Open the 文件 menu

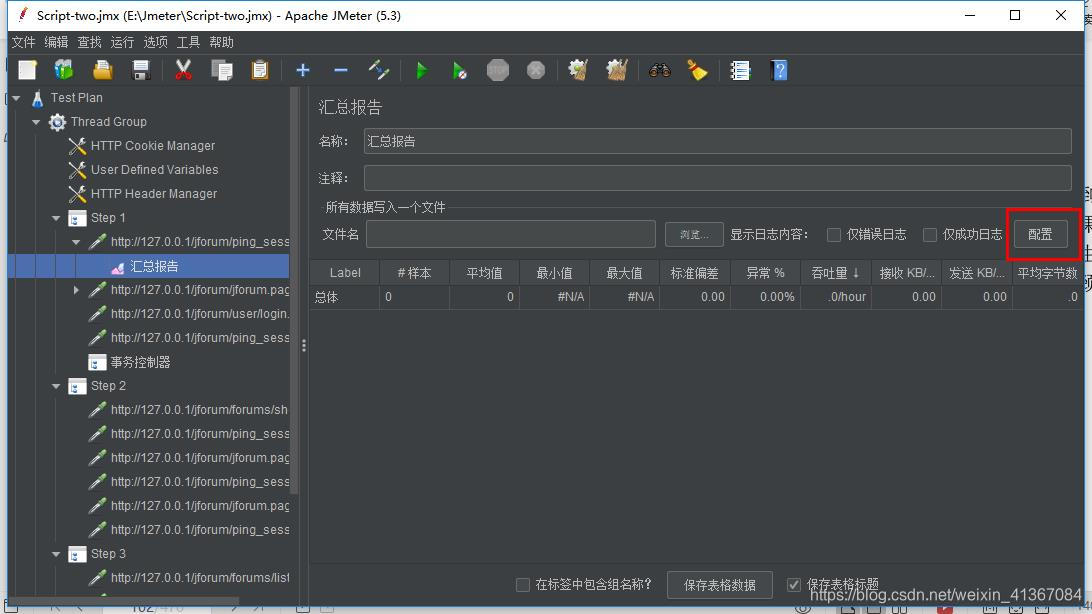pyautogui.click(x=23, y=42)
